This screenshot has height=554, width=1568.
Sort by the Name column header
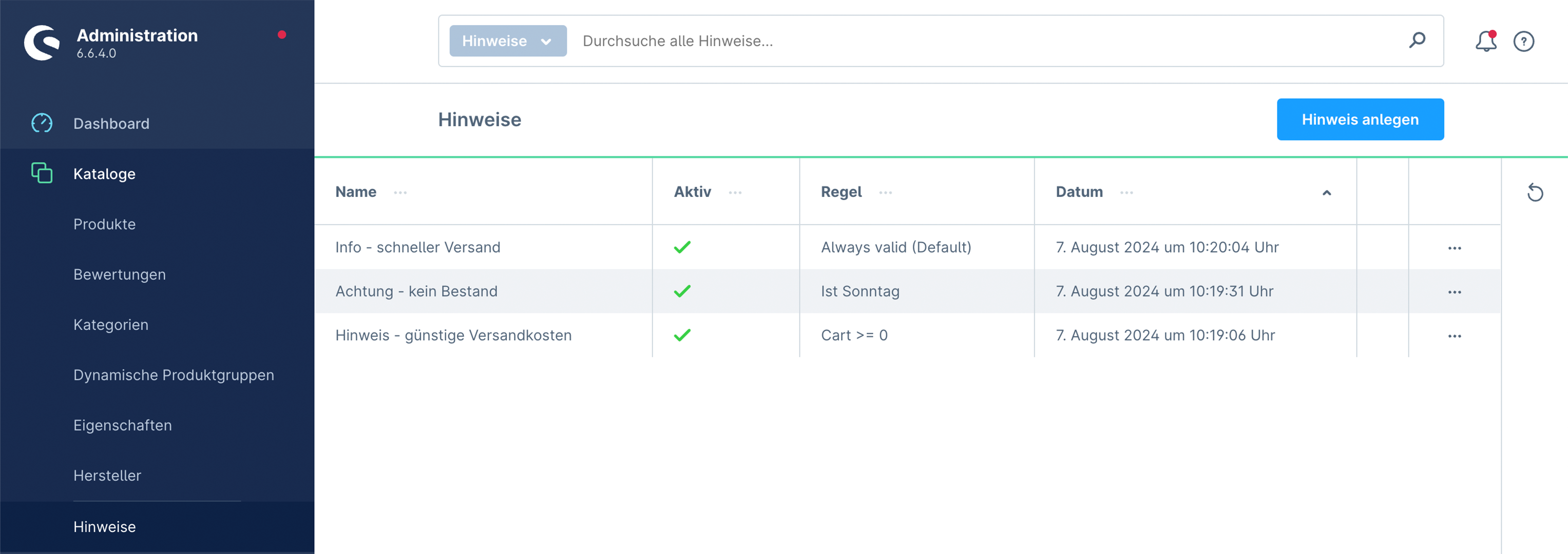(x=355, y=191)
